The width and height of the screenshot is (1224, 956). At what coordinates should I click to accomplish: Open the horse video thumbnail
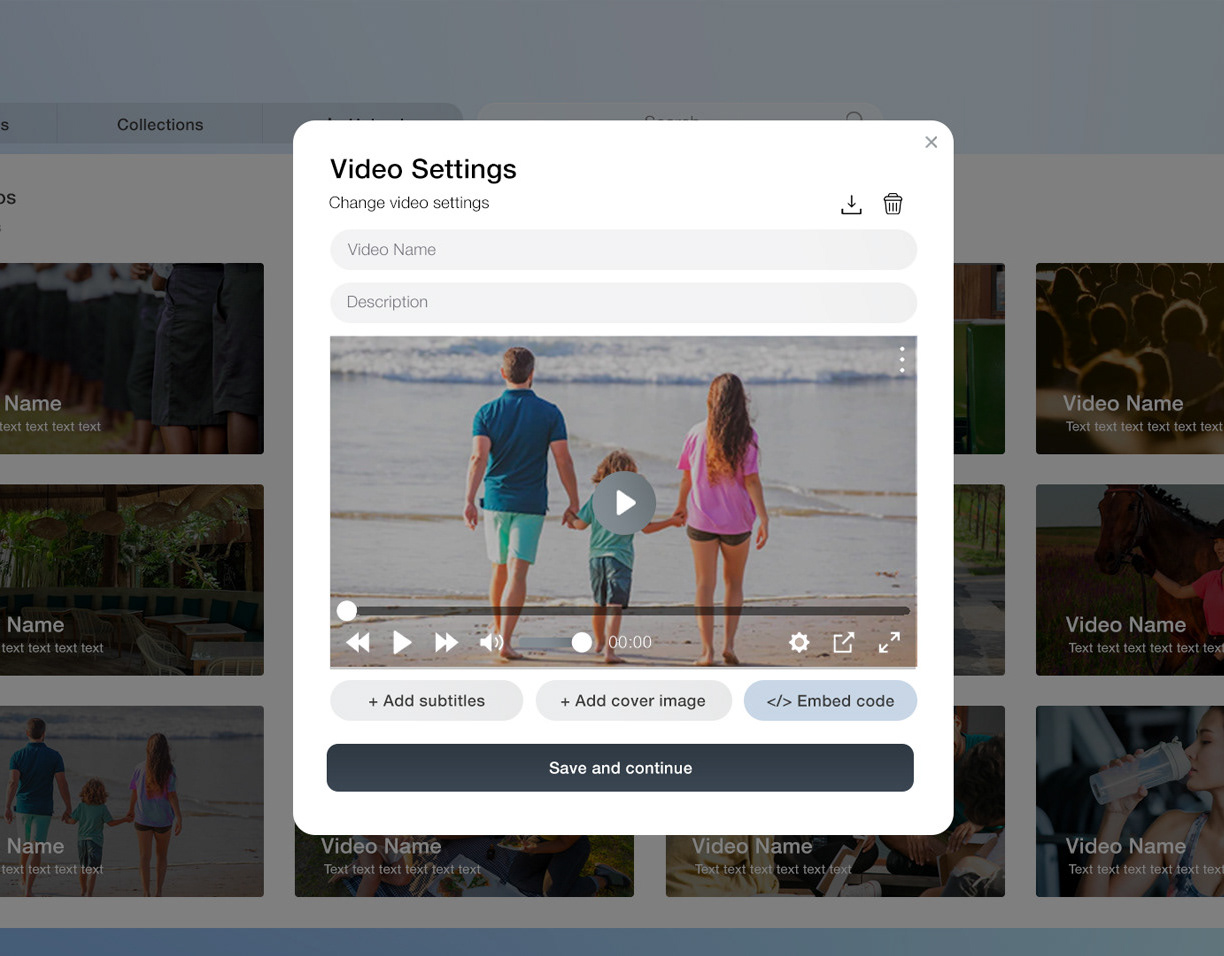tap(1130, 580)
